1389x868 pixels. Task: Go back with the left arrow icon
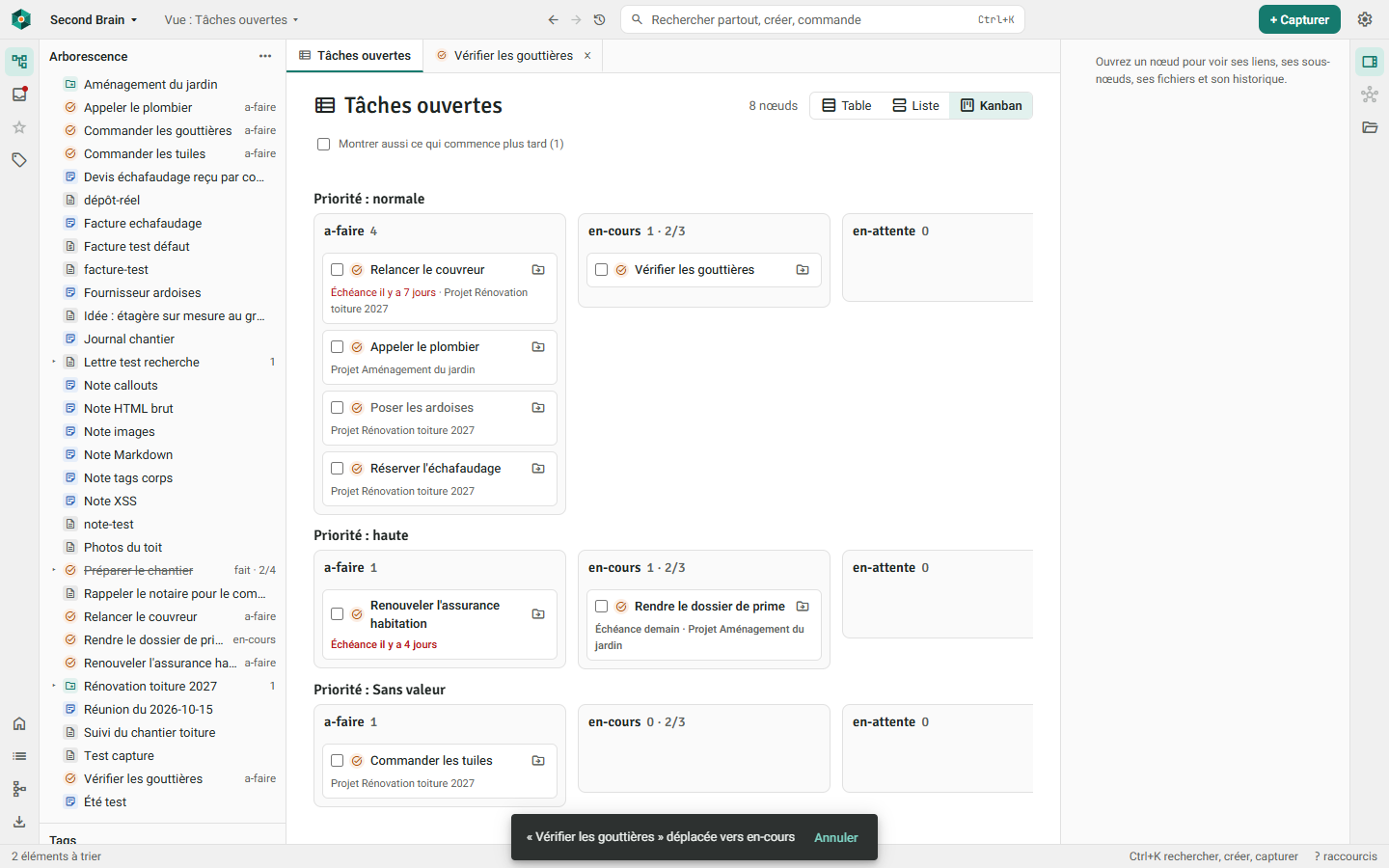(553, 19)
